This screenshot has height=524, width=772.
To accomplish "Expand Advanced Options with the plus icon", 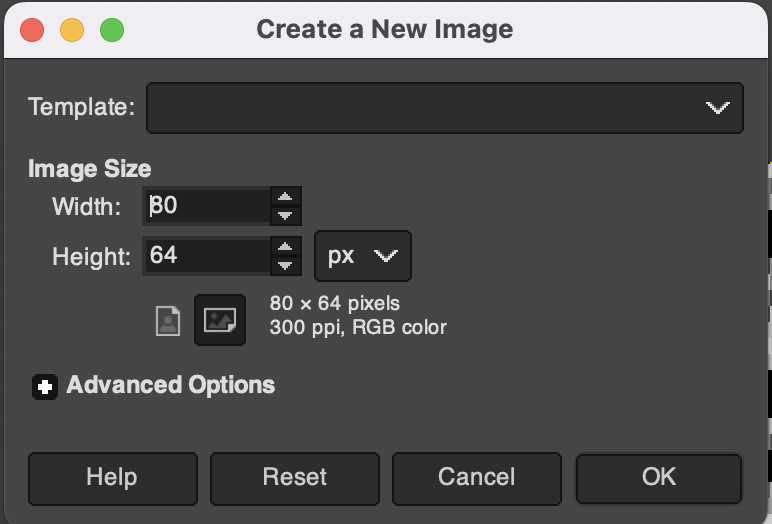I will click(x=45, y=387).
